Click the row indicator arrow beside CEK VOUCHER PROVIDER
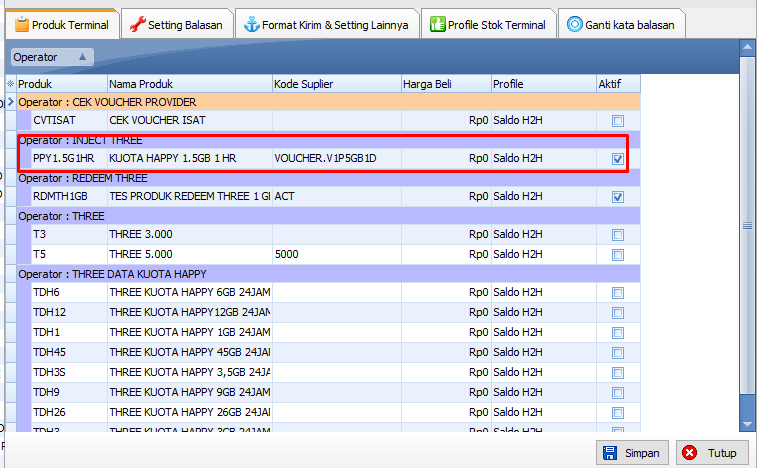The image size is (757, 468). point(11,102)
